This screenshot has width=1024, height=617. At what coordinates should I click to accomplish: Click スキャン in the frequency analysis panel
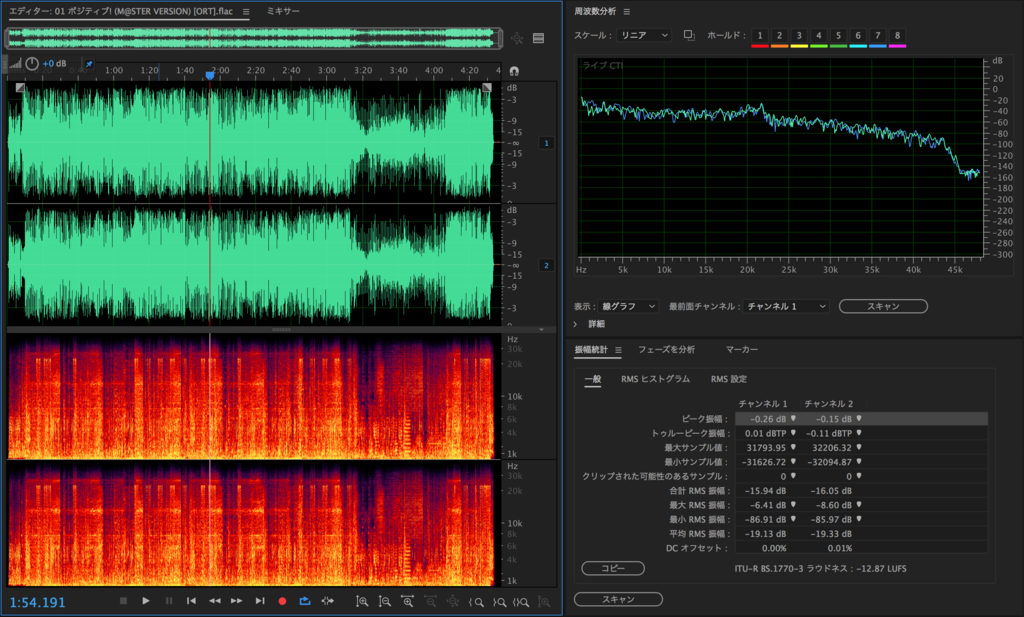(883, 306)
